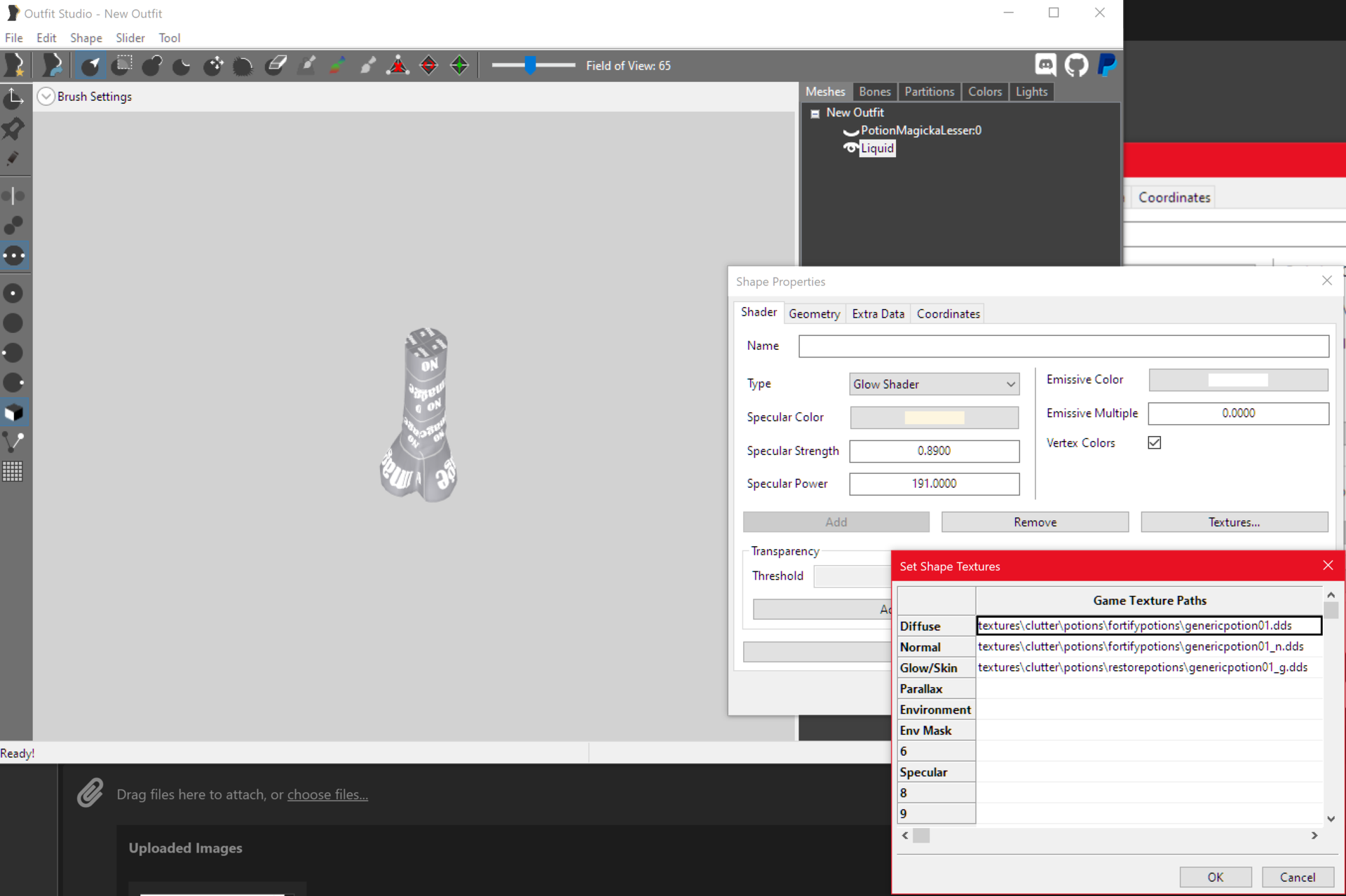
Task: Open the shader Type dropdown
Action: click(934, 384)
